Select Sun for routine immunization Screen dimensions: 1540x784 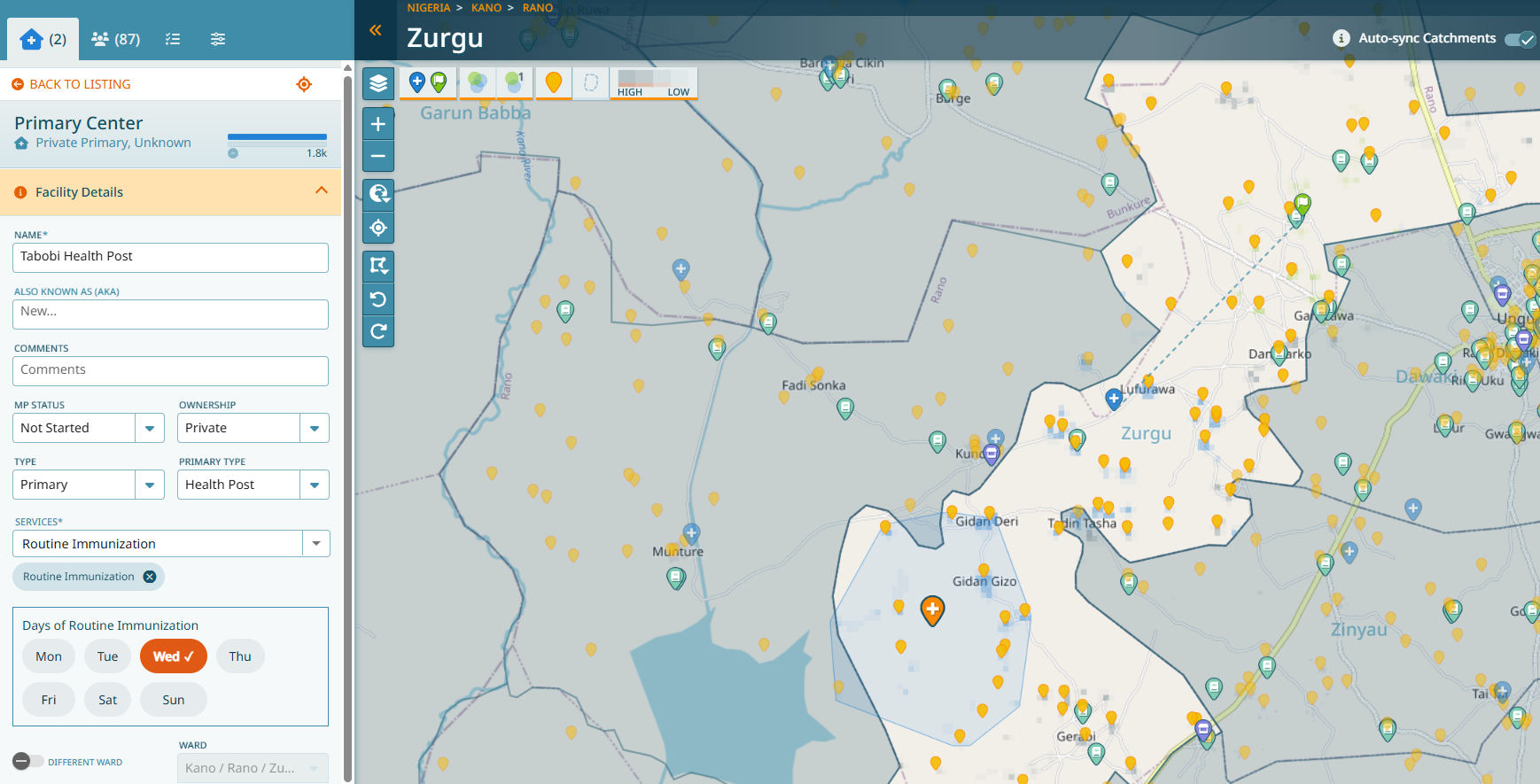pyautogui.click(x=174, y=700)
